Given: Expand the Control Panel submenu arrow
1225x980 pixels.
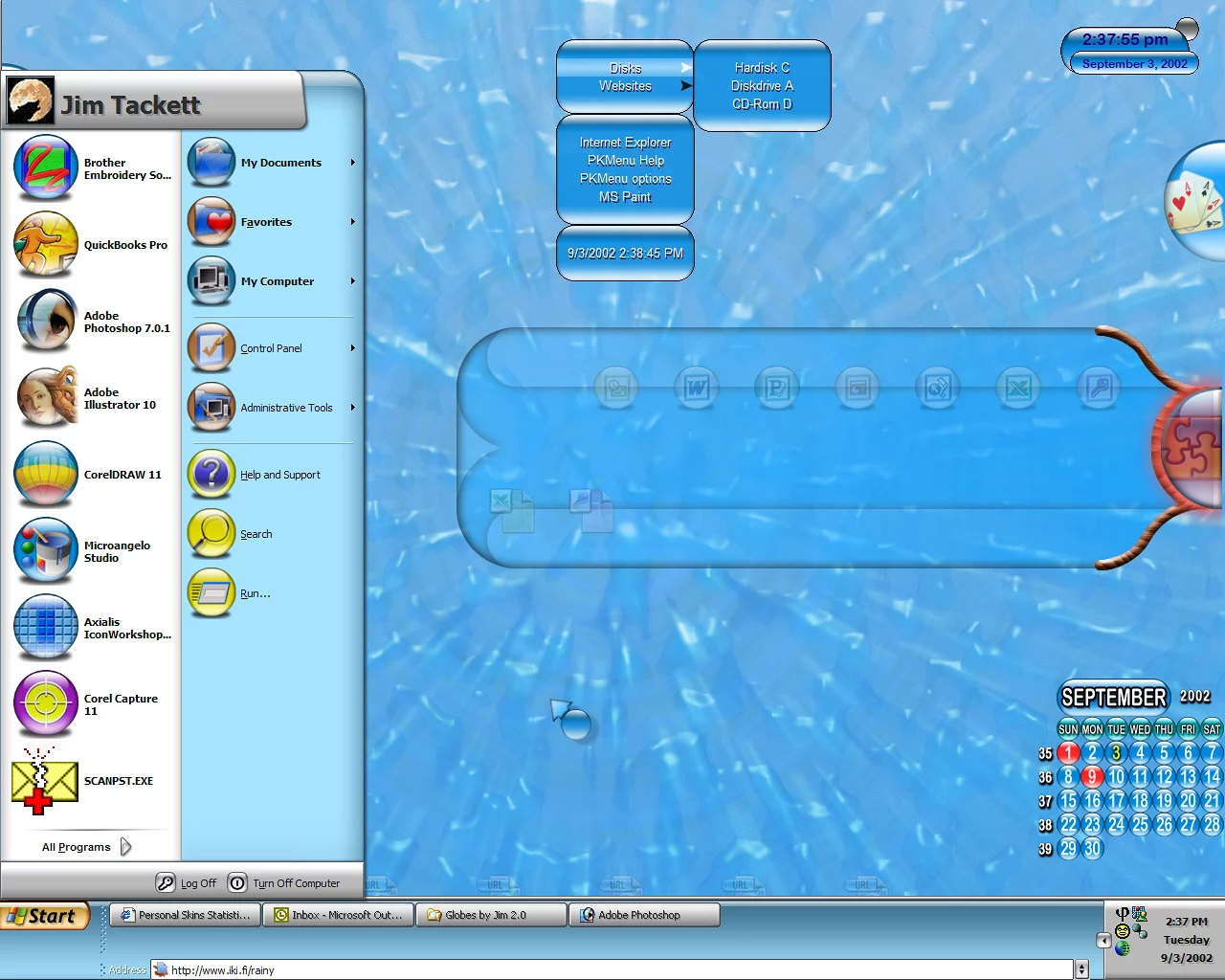Looking at the screenshot, I should (x=352, y=348).
